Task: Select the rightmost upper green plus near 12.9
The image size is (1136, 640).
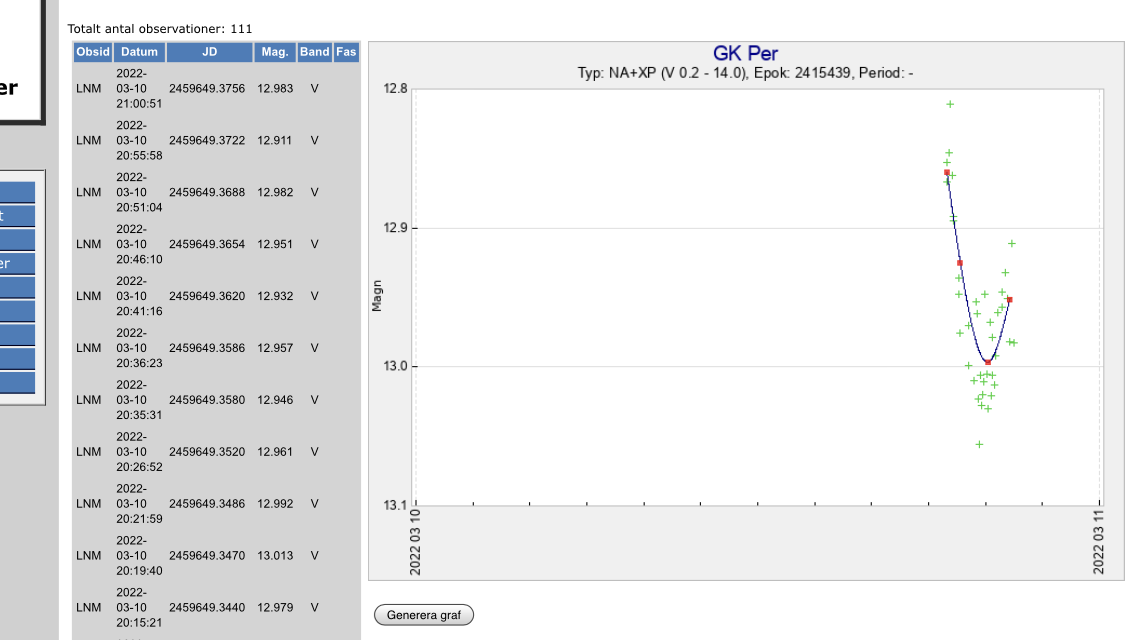Action: [1012, 243]
